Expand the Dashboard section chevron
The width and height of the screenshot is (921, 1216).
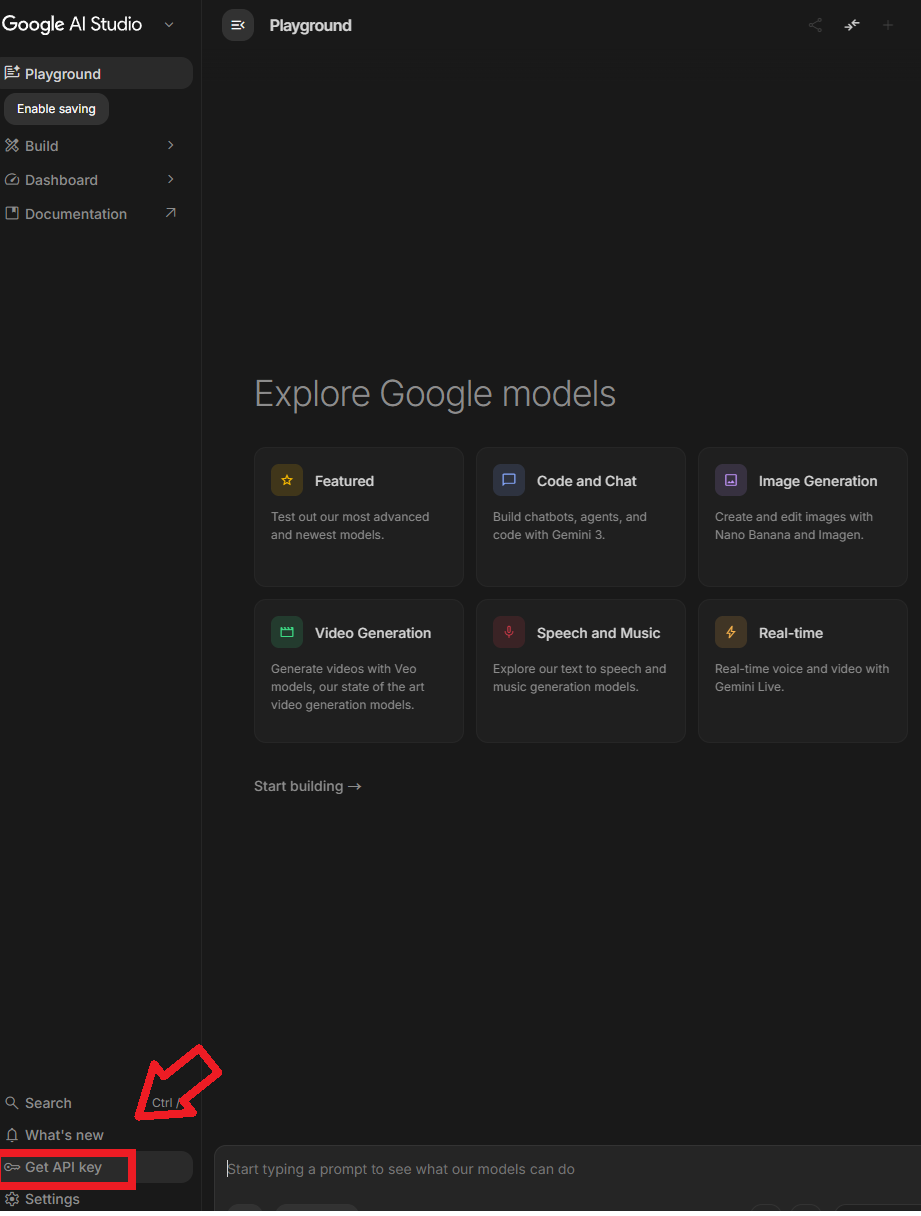pyautogui.click(x=170, y=179)
